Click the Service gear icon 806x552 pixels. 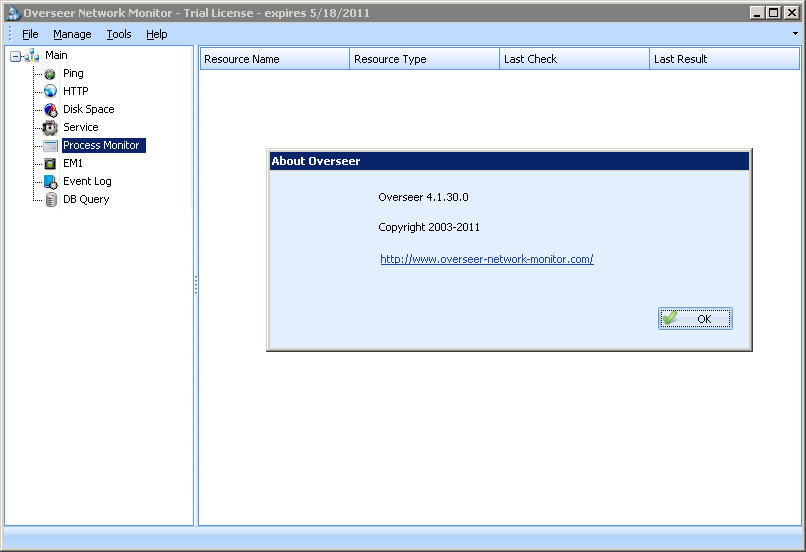click(x=50, y=127)
